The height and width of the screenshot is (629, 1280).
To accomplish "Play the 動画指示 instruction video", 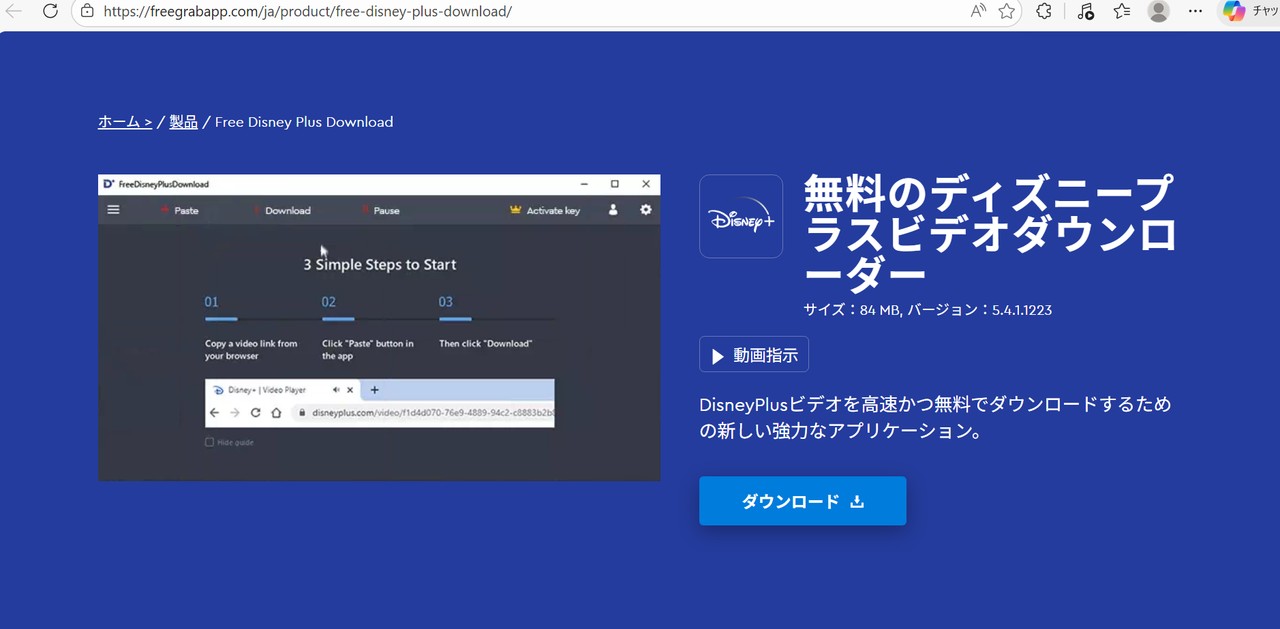I will point(753,354).
